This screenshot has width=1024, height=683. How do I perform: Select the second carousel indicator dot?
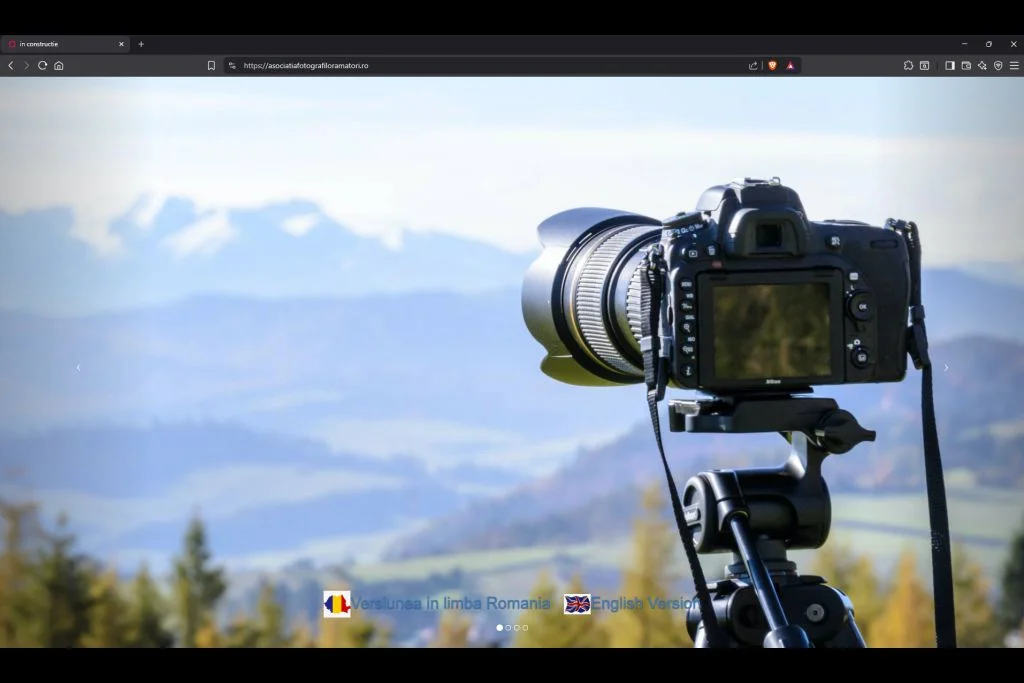click(x=508, y=628)
